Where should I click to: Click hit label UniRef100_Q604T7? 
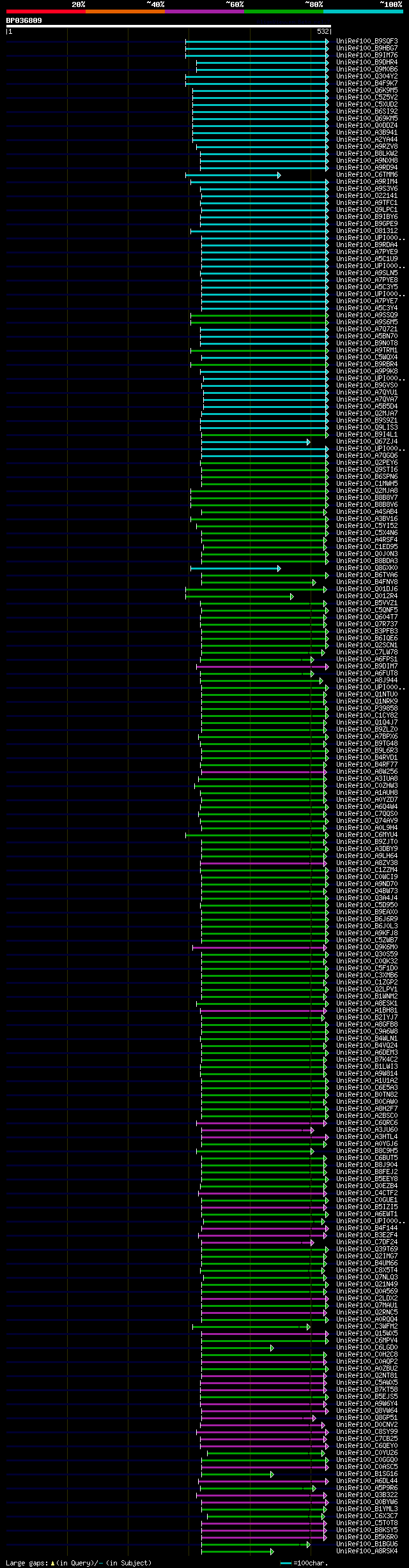[x=367, y=617]
